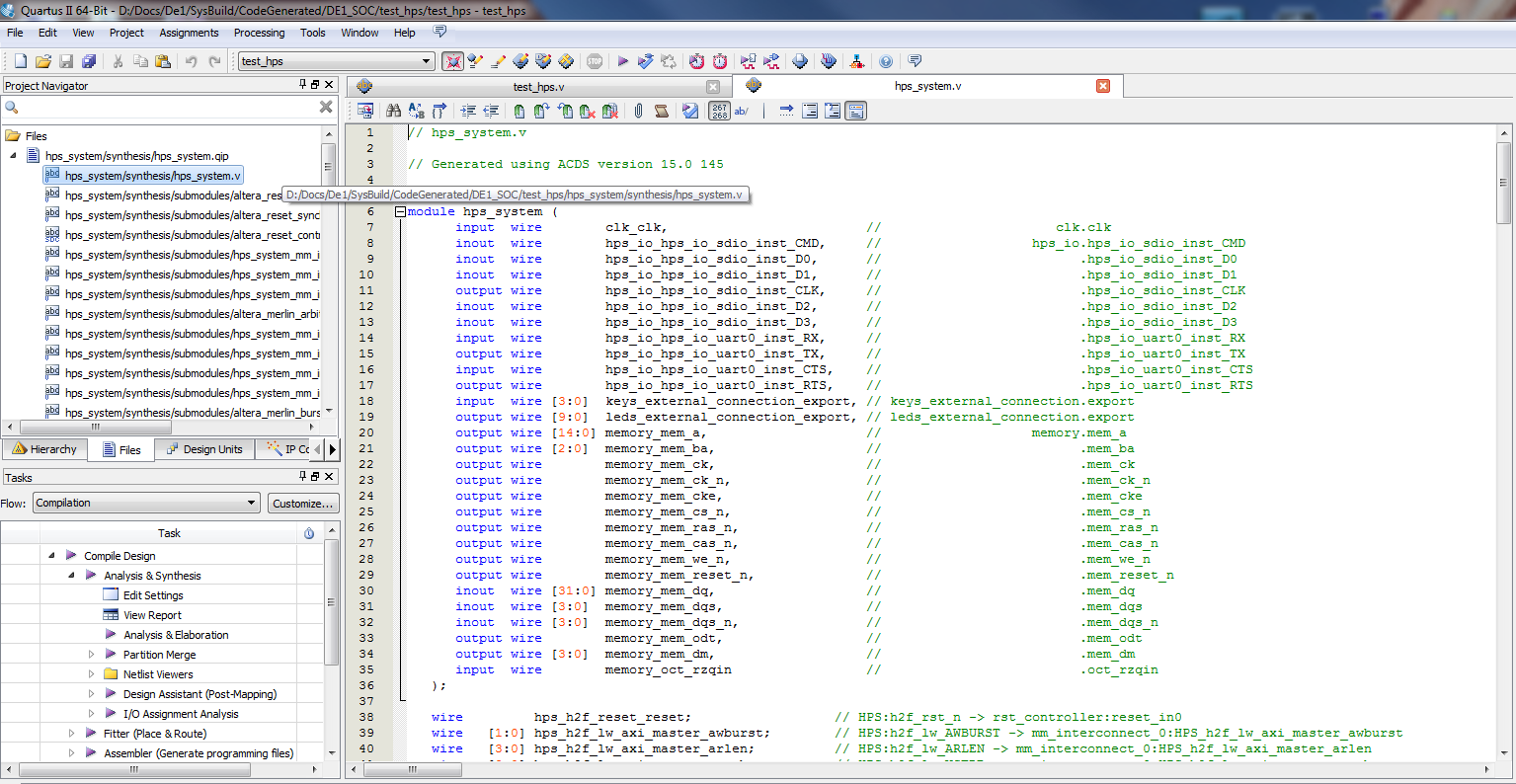The width and height of the screenshot is (1516, 784).
Task: Collapse the module hps_system code fold
Action: point(400,211)
